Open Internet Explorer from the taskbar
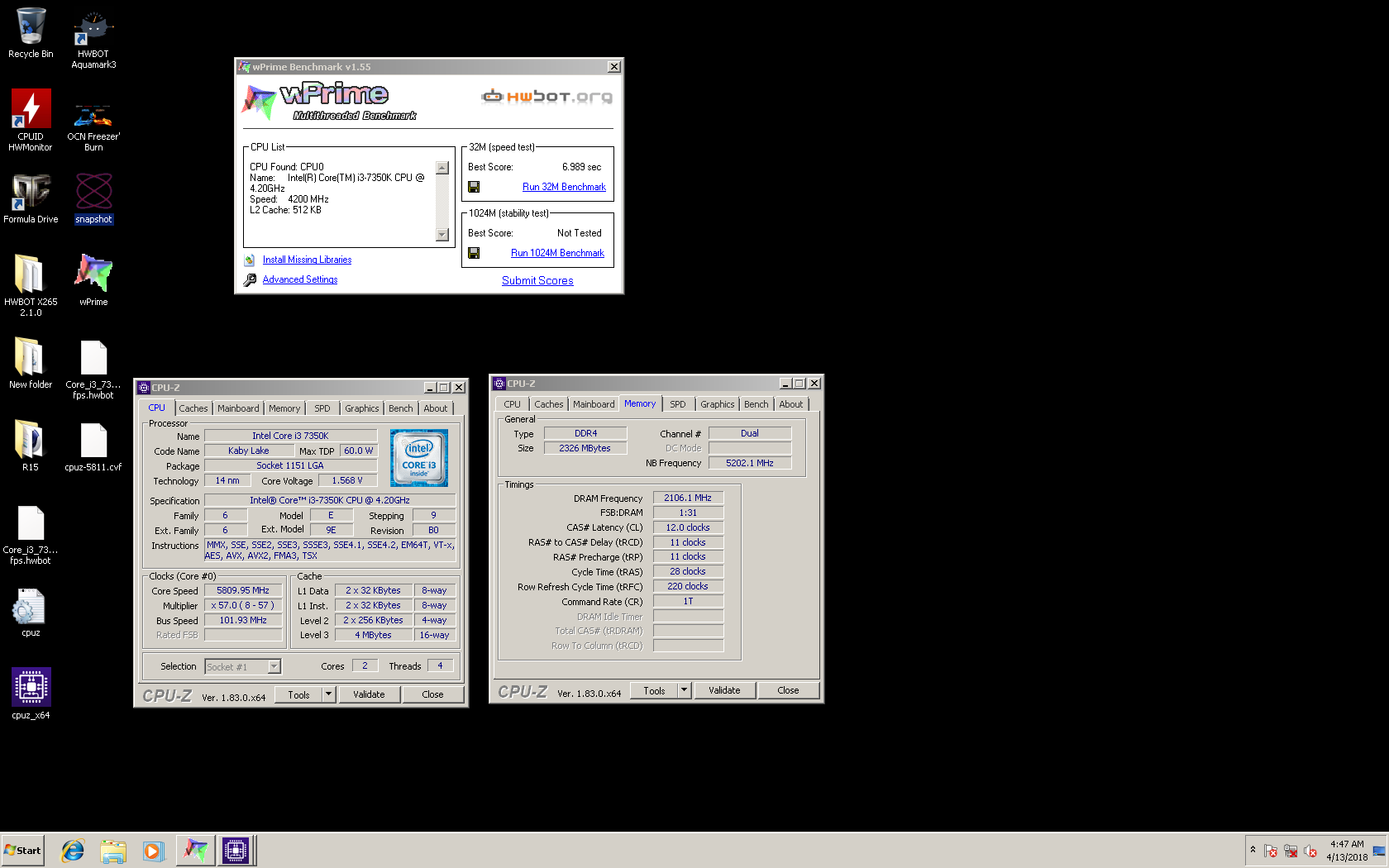Screen dimensions: 1389x868 click(73, 851)
